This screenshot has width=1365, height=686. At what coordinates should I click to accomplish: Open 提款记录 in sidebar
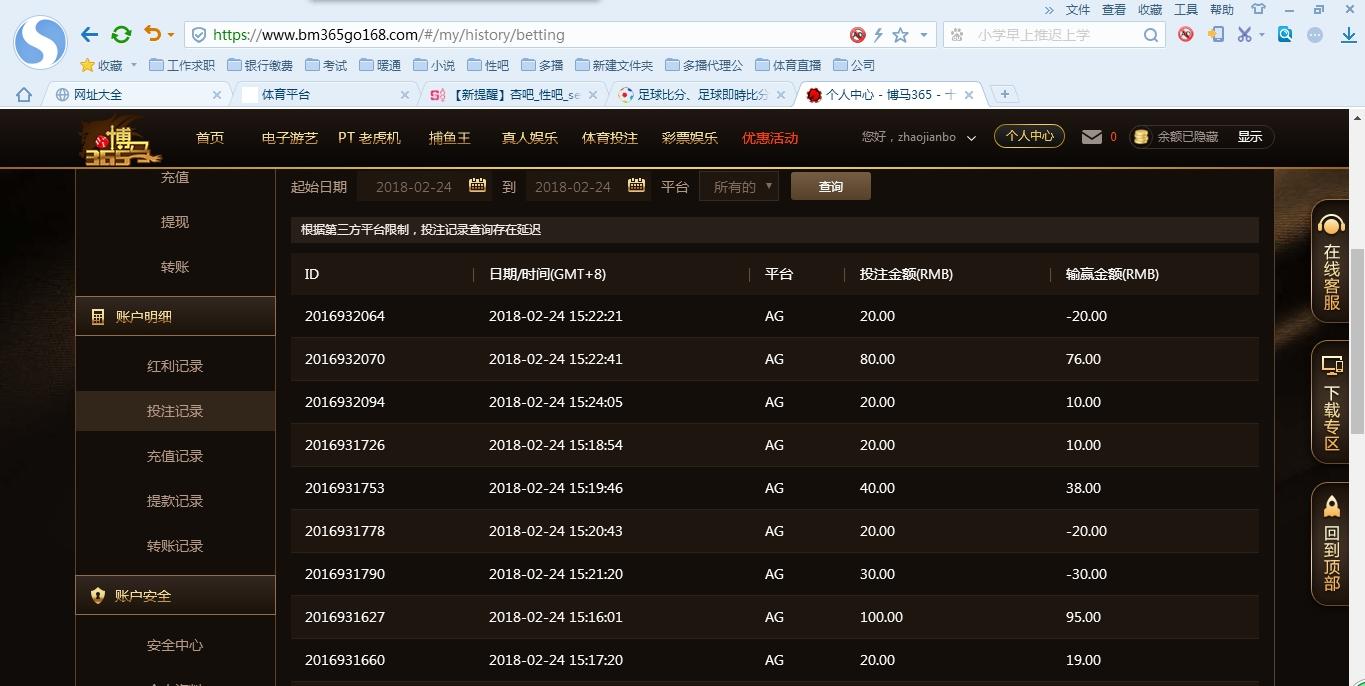pos(175,501)
